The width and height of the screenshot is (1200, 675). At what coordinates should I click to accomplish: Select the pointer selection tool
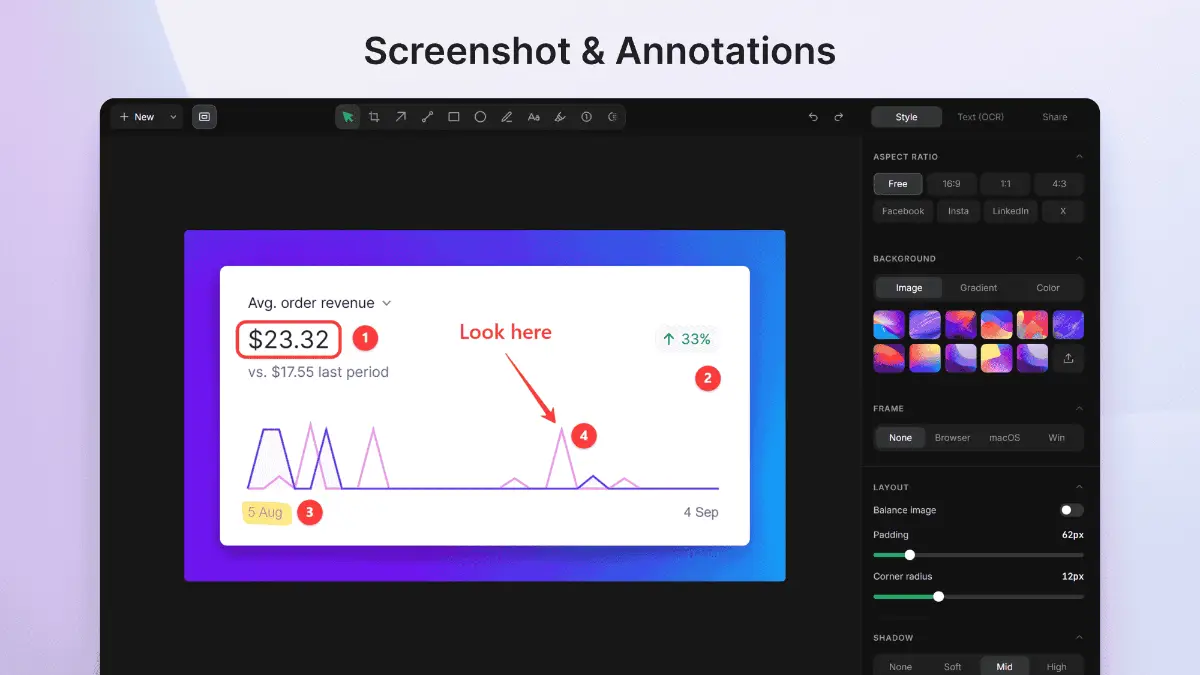(x=348, y=117)
